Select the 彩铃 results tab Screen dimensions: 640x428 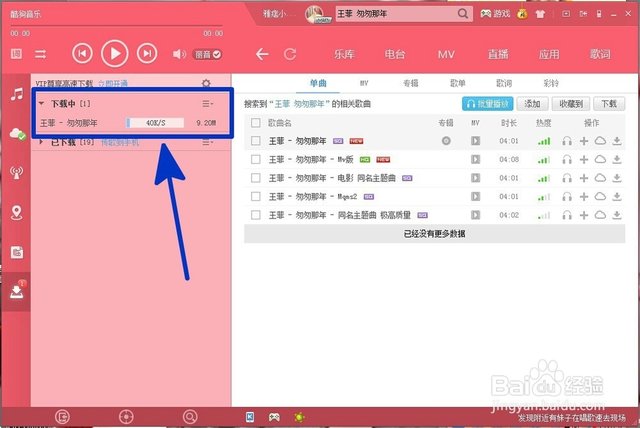(551, 83)
